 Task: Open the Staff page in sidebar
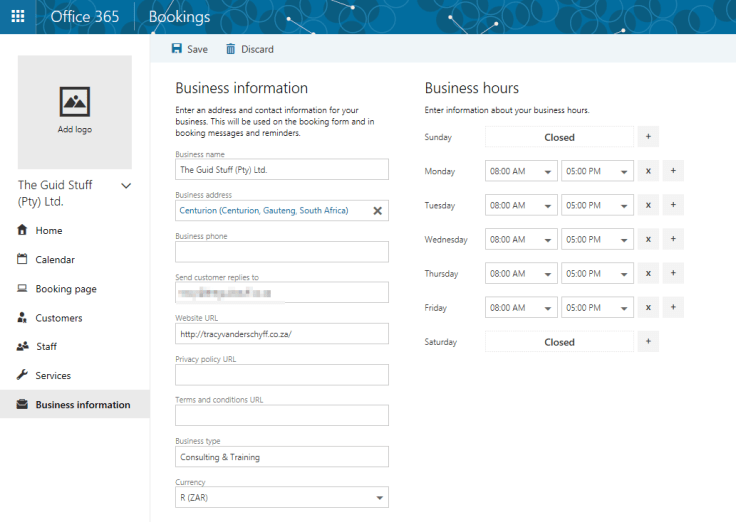[x=46, y=347]
